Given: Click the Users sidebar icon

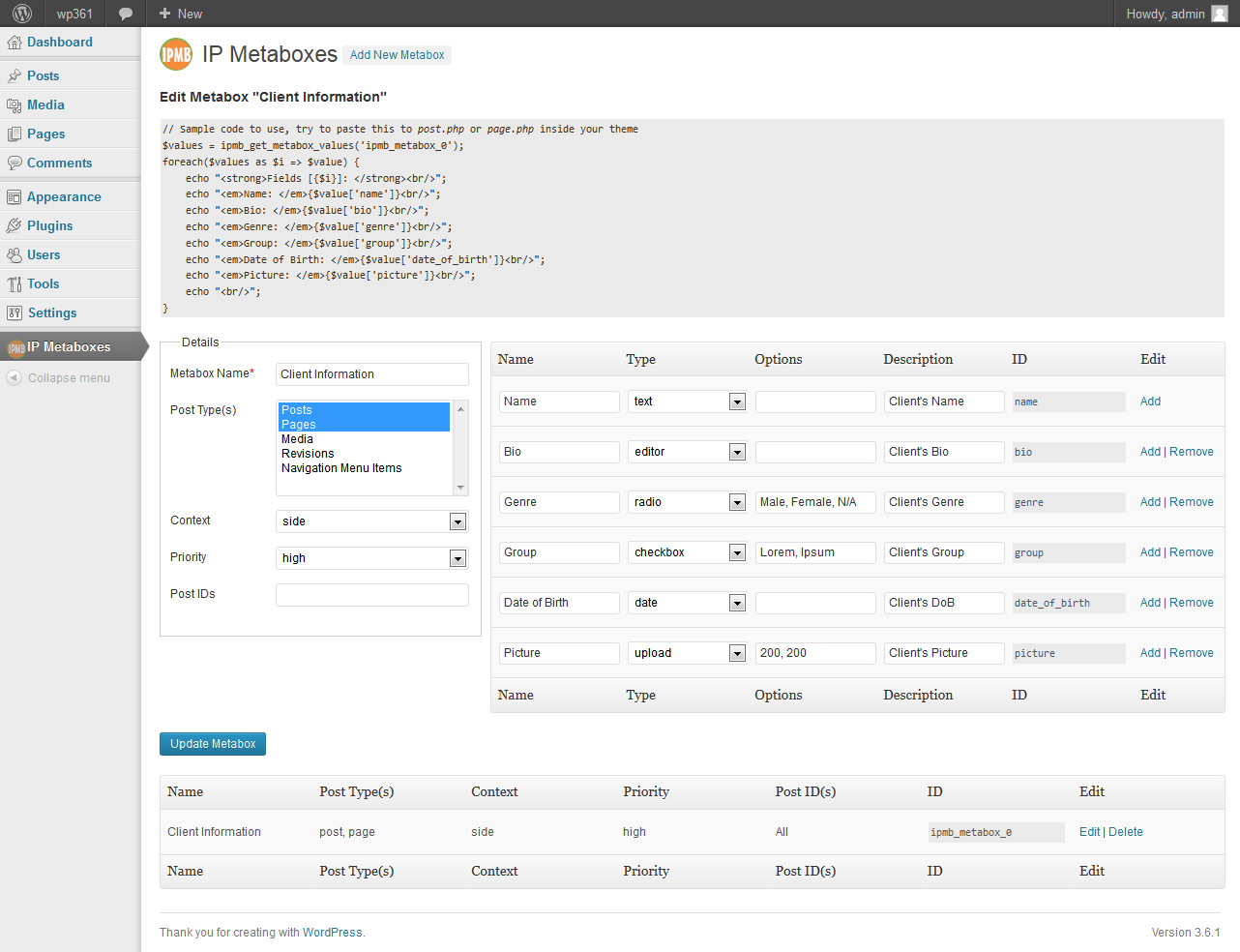Looking at the screenshot, I should [x=15, y=255].
